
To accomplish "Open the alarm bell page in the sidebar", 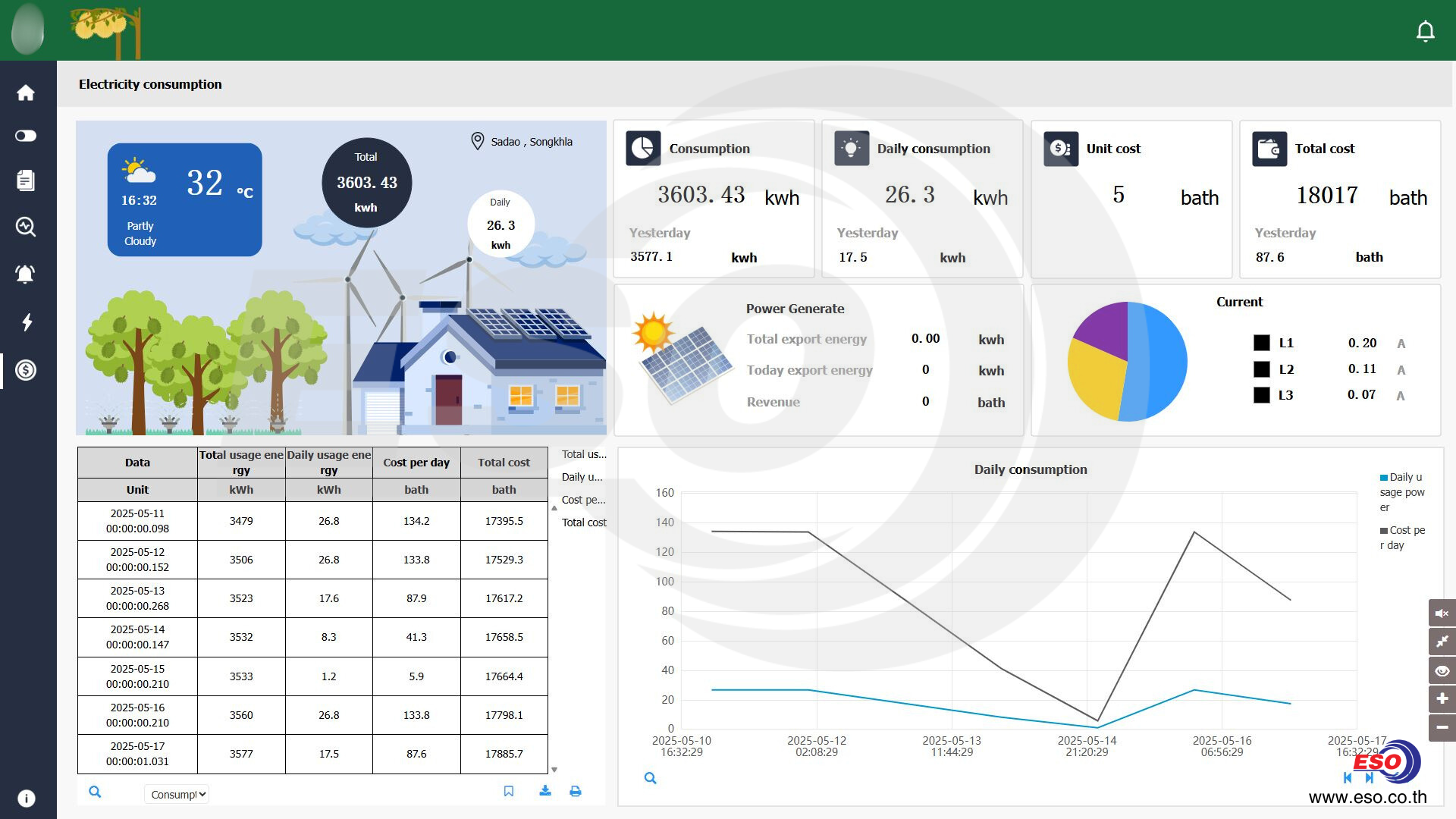I will click(x=26, y=274).
